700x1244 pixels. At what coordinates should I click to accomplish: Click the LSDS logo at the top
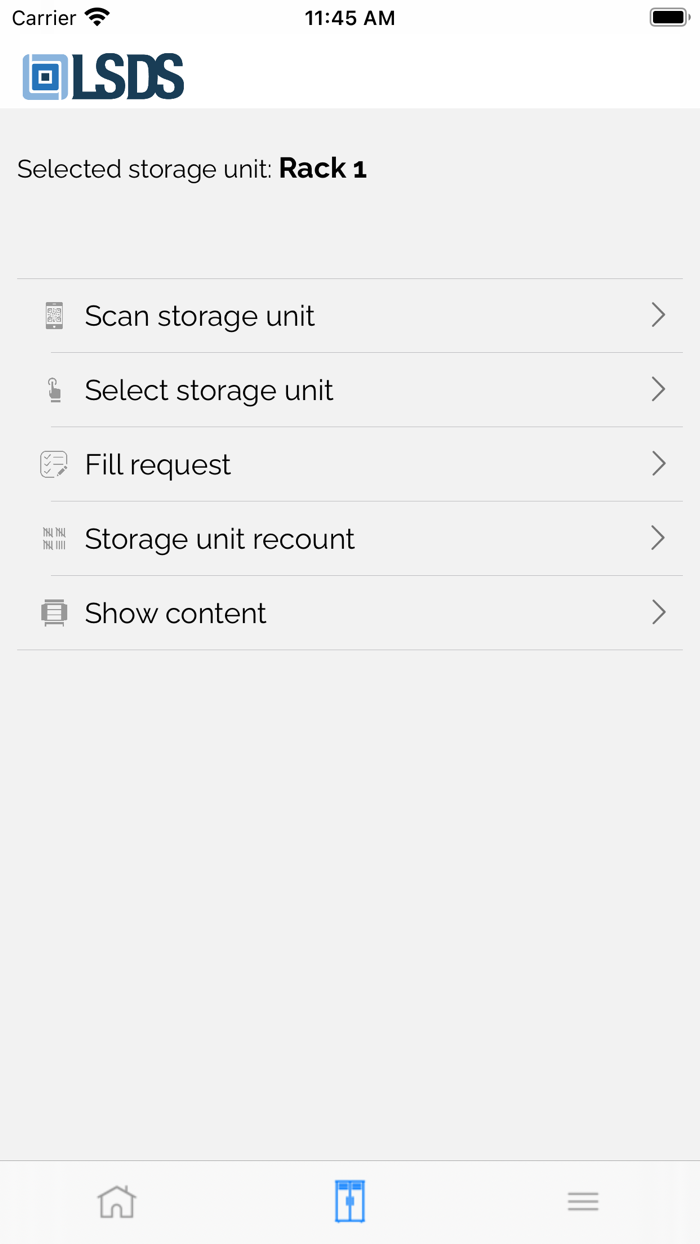point(102,74)
